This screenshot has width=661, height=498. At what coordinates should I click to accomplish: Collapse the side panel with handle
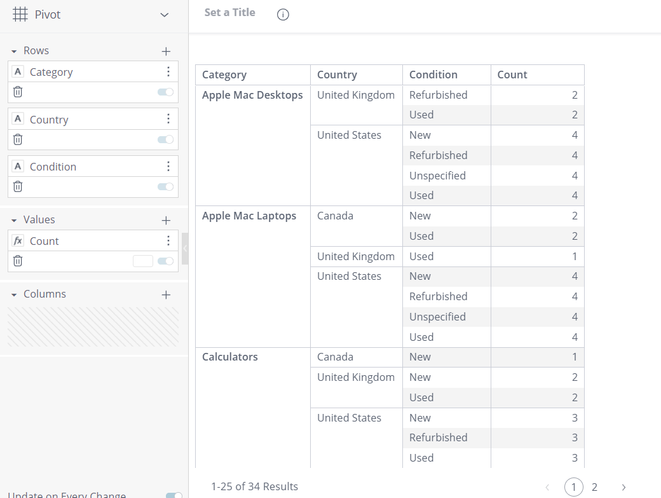185,248
